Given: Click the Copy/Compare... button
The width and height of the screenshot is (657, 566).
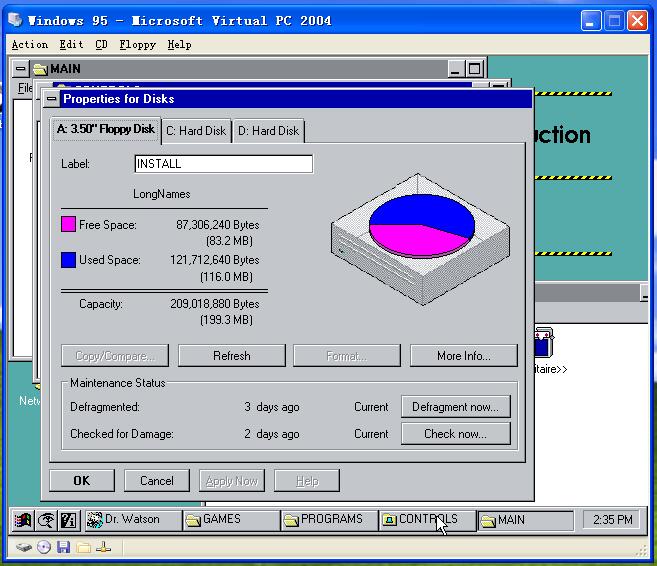Looking at the screenshot, I should click(115, 356).
